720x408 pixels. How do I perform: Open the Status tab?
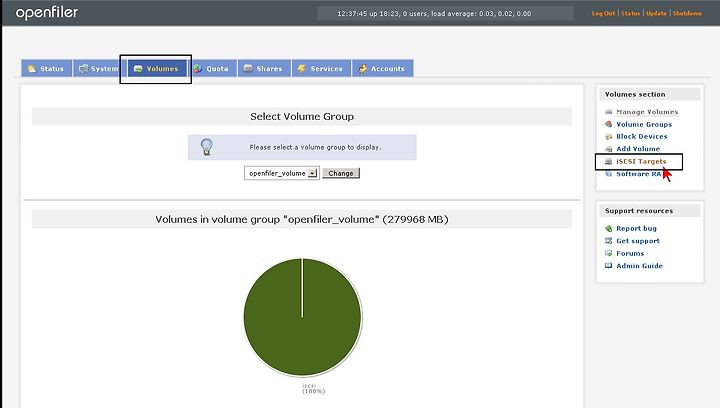[46, 68]
